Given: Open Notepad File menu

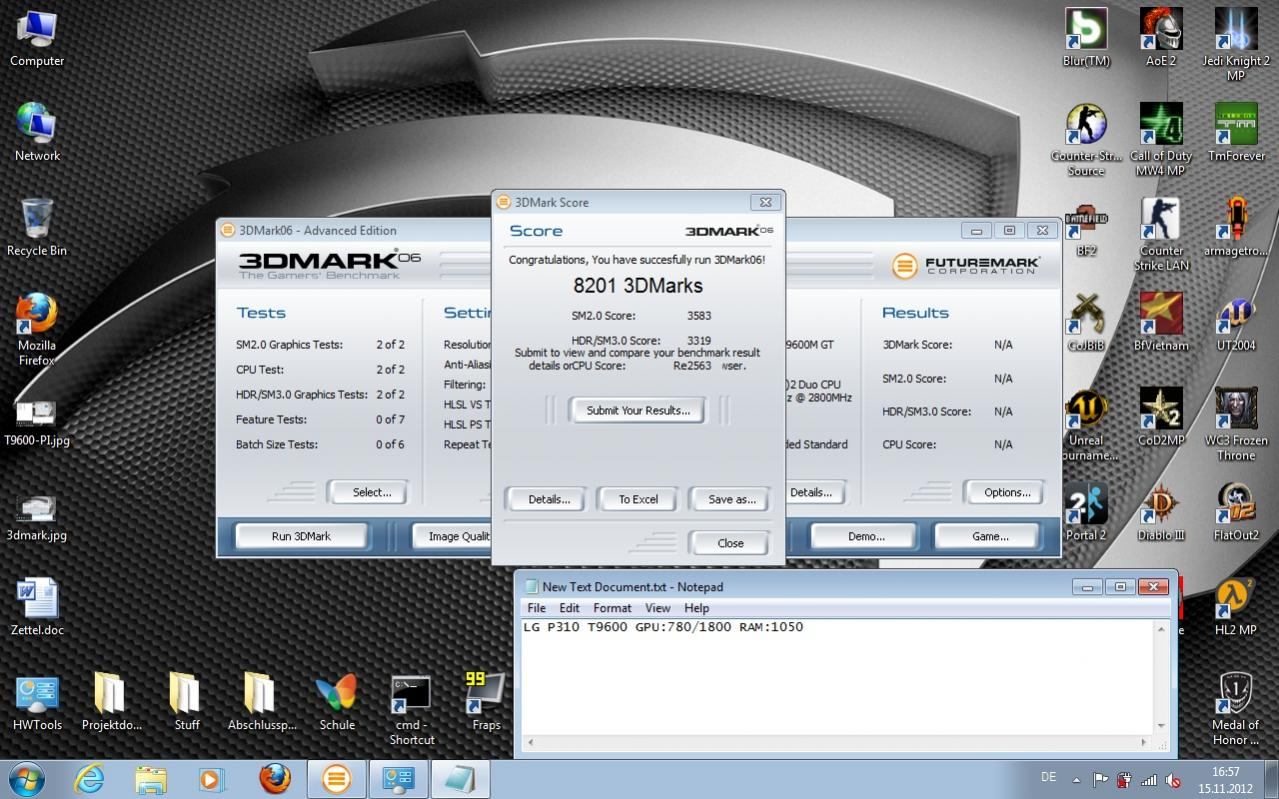Looking at the screenshot, I should [536, 608].
